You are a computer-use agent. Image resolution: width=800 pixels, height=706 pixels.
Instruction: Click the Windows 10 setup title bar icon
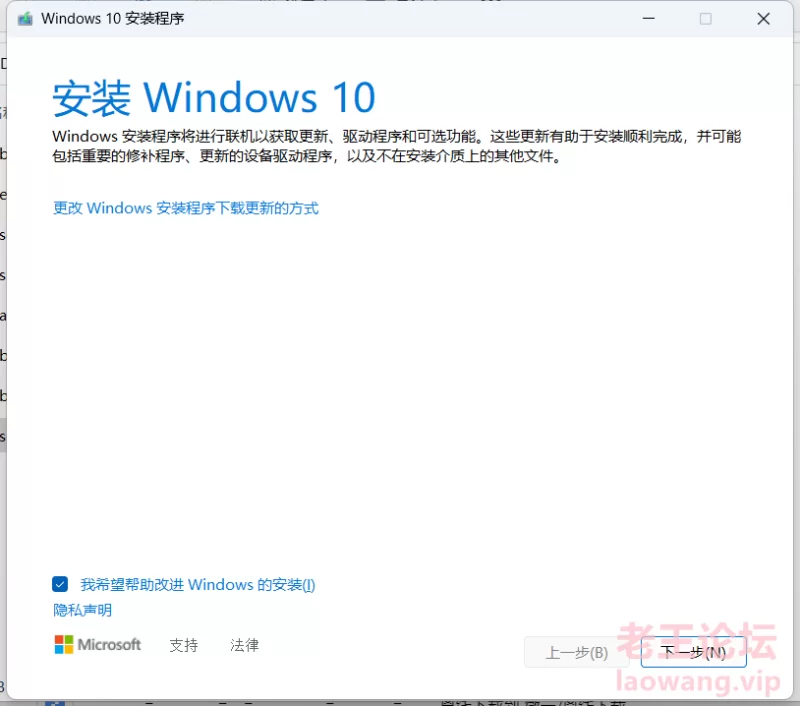[25, 19]
